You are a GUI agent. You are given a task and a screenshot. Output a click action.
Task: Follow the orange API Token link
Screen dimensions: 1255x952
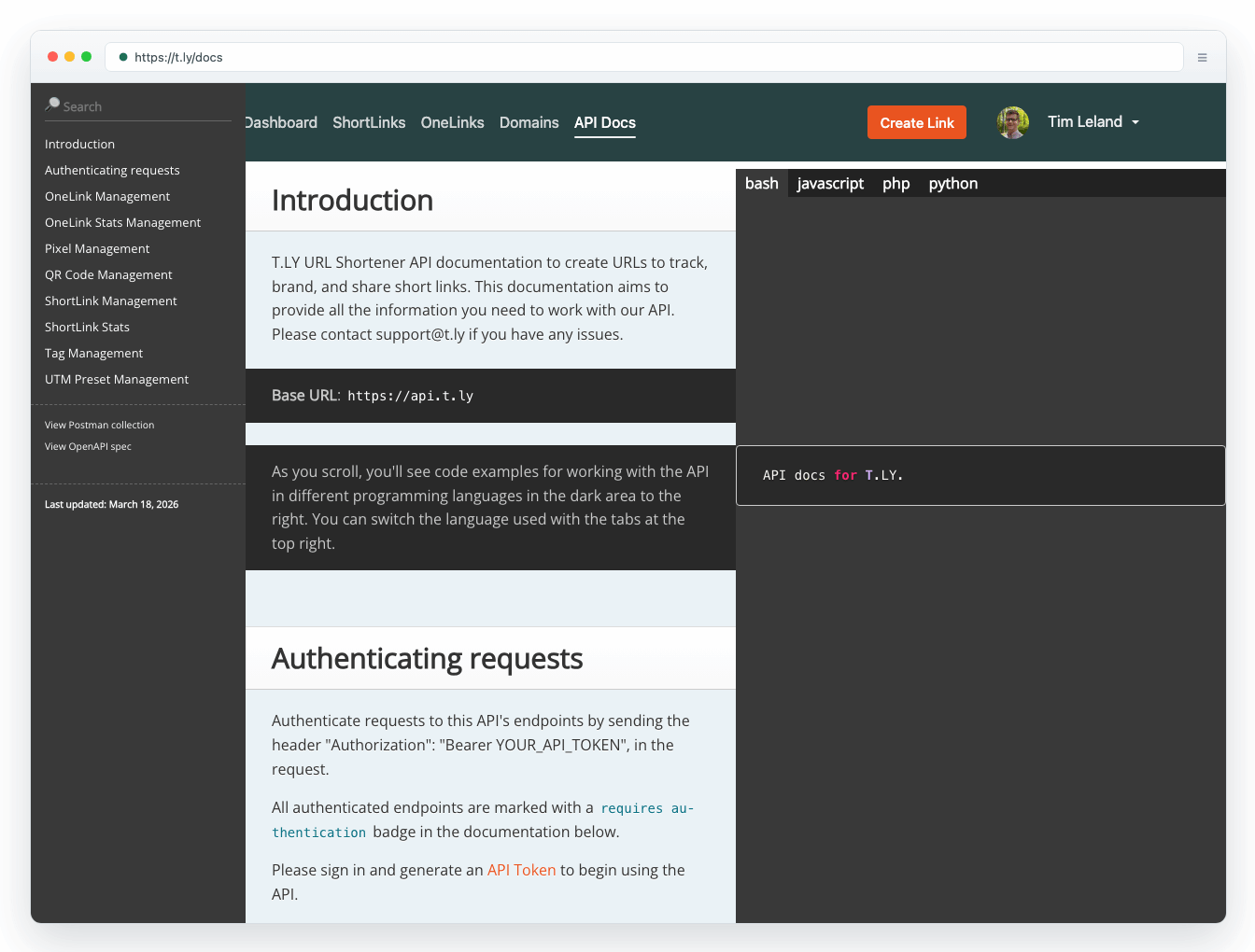pos(521,870)
